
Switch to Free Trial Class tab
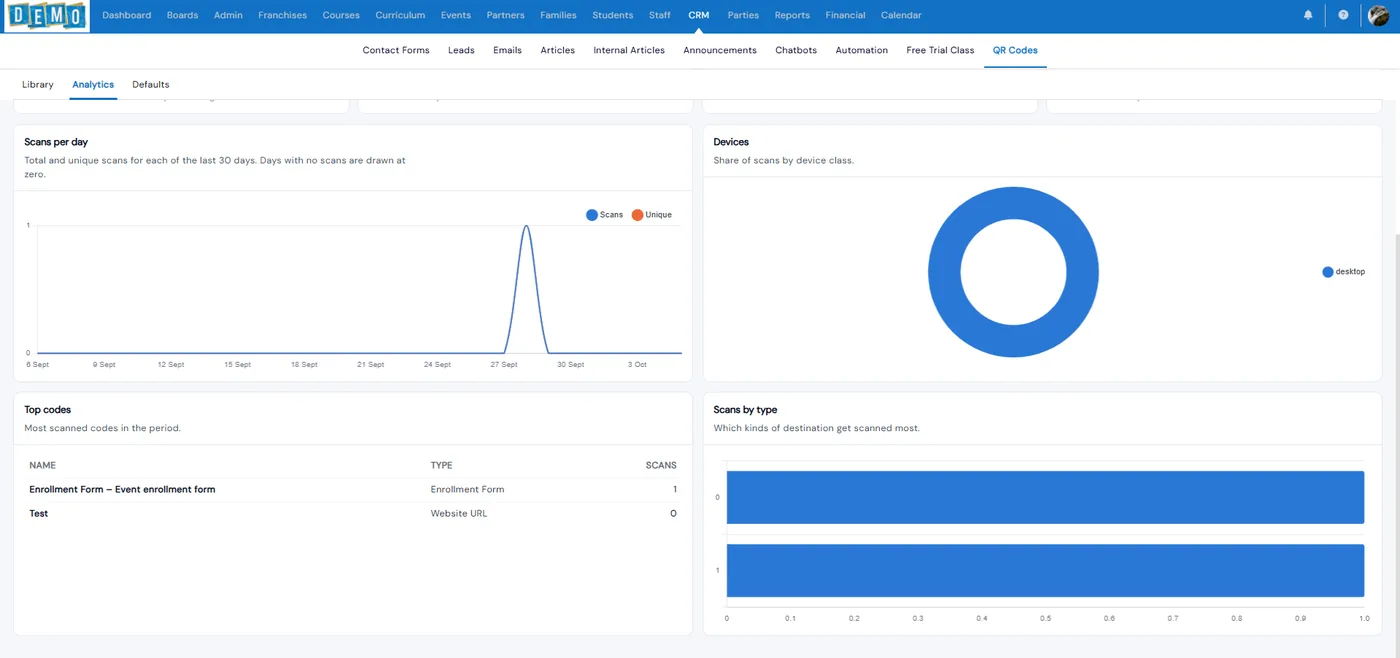(940, 50)
